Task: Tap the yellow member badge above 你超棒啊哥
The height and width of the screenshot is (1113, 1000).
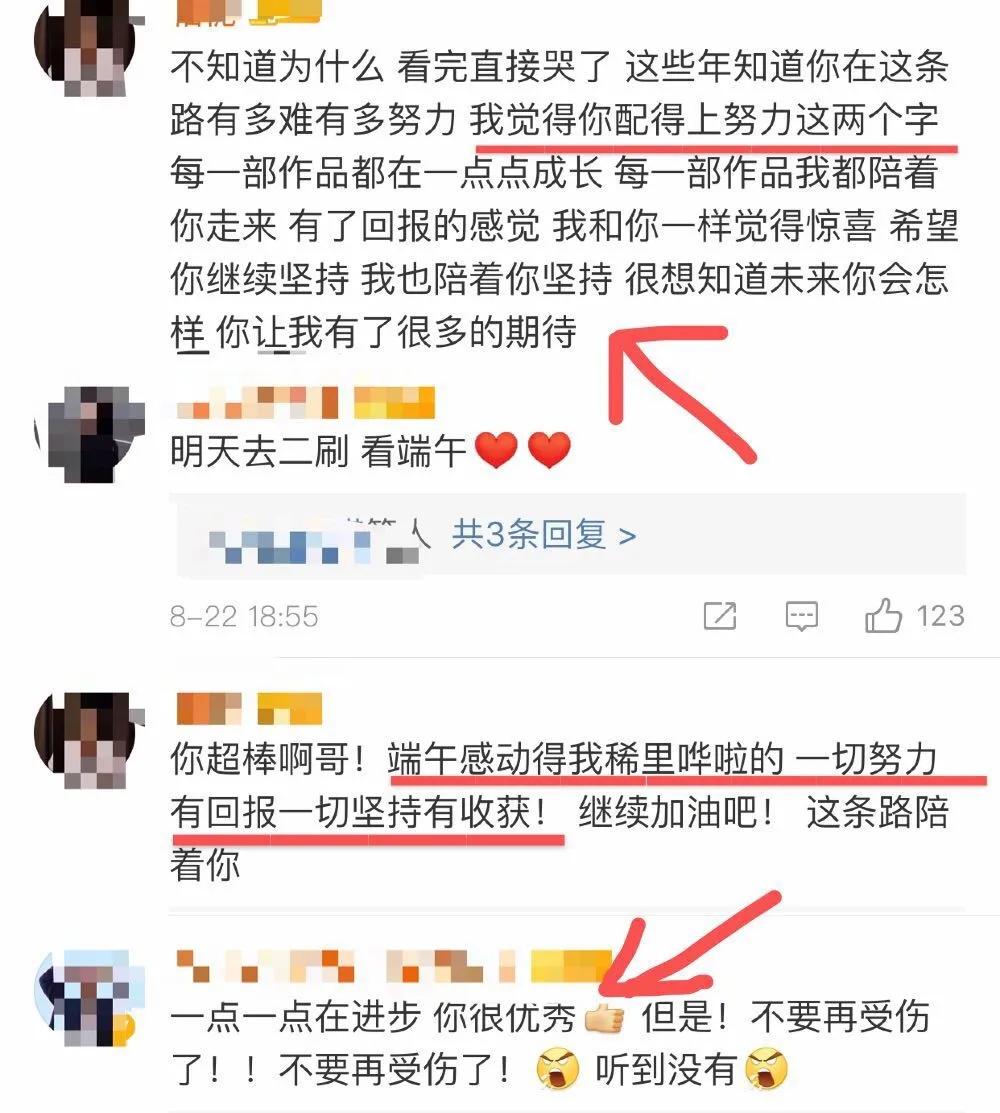Action: pos(290,709)
